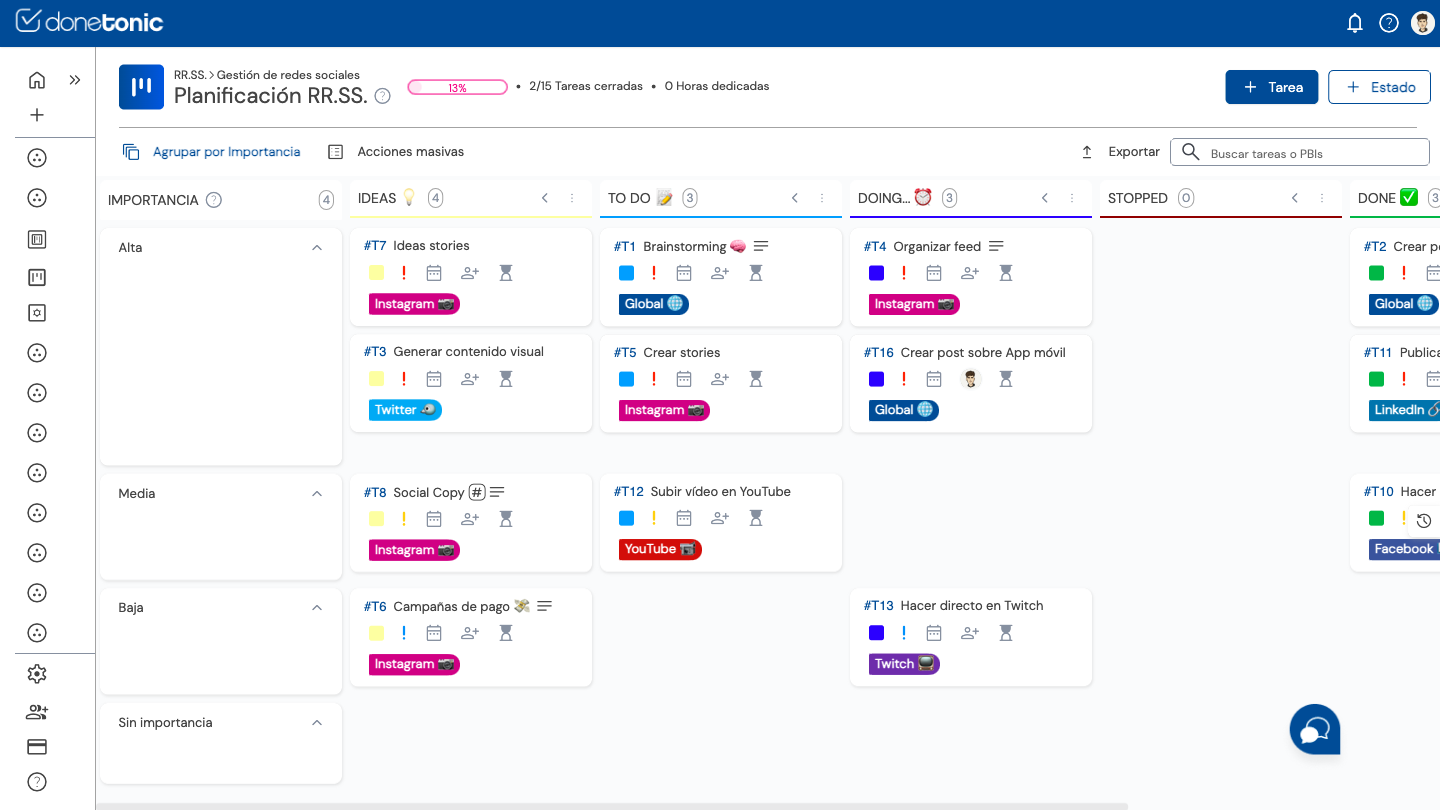The image size is (1440, 810).
Task: Open the support chat bubble
Action: pos(1315,730)
